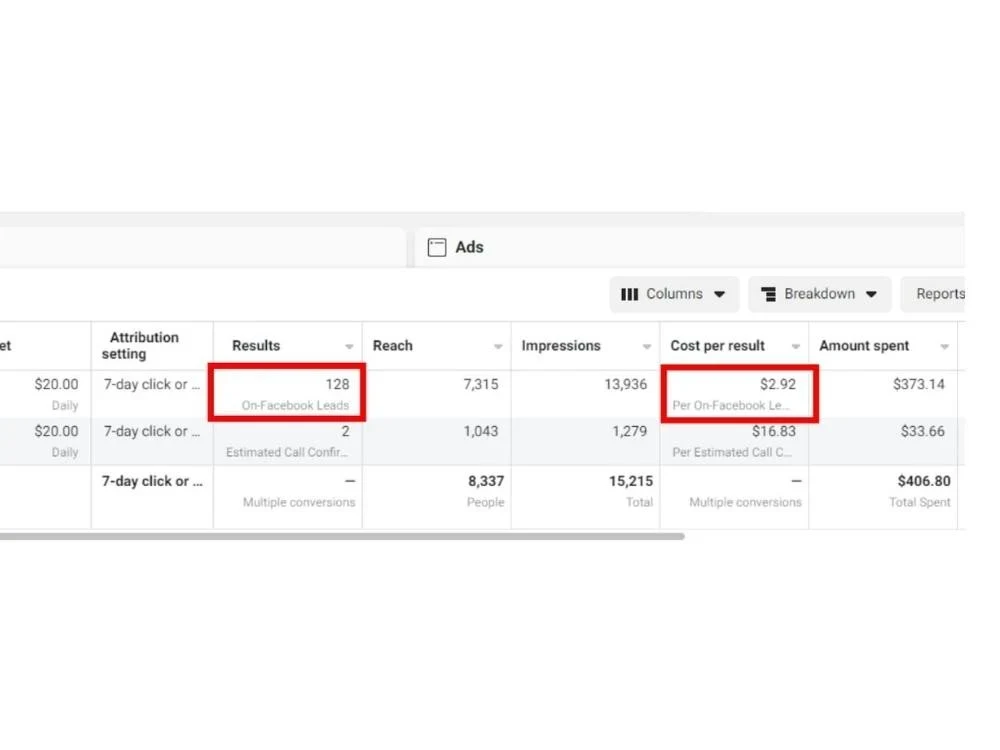Click the Attribution setting column header

tap(144, 346)
